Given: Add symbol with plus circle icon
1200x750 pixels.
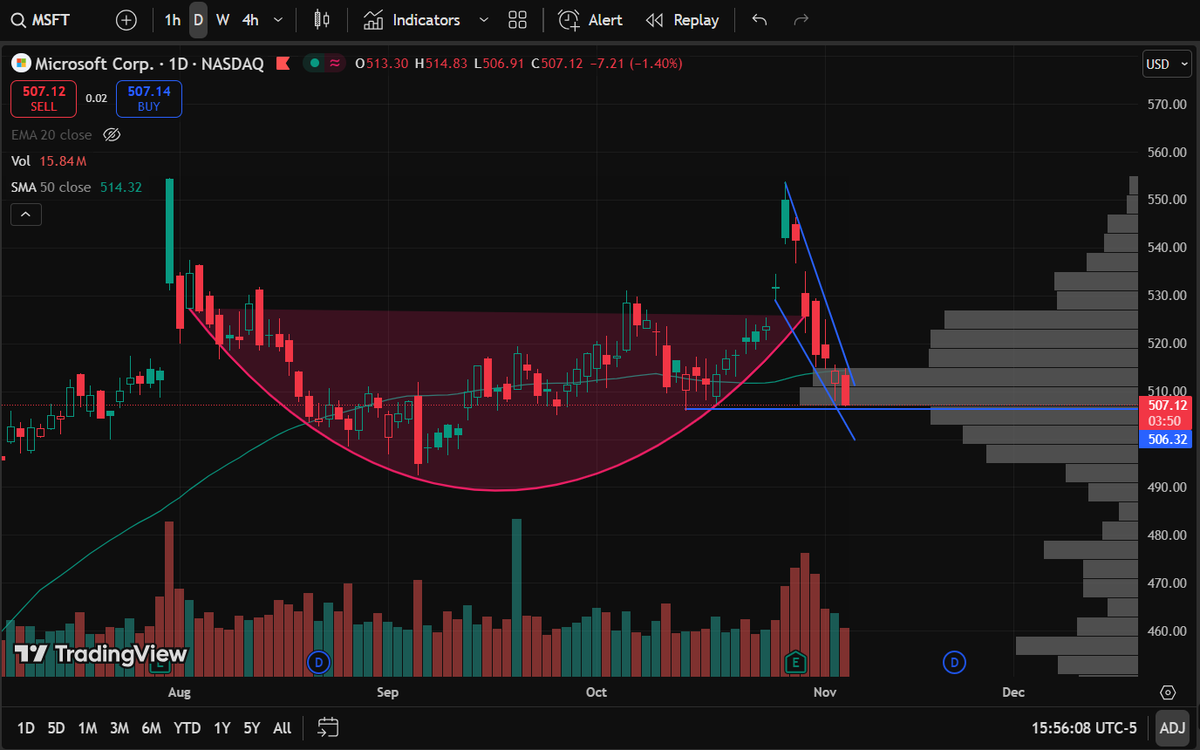Looking at the screenshot, I should 126,20.
